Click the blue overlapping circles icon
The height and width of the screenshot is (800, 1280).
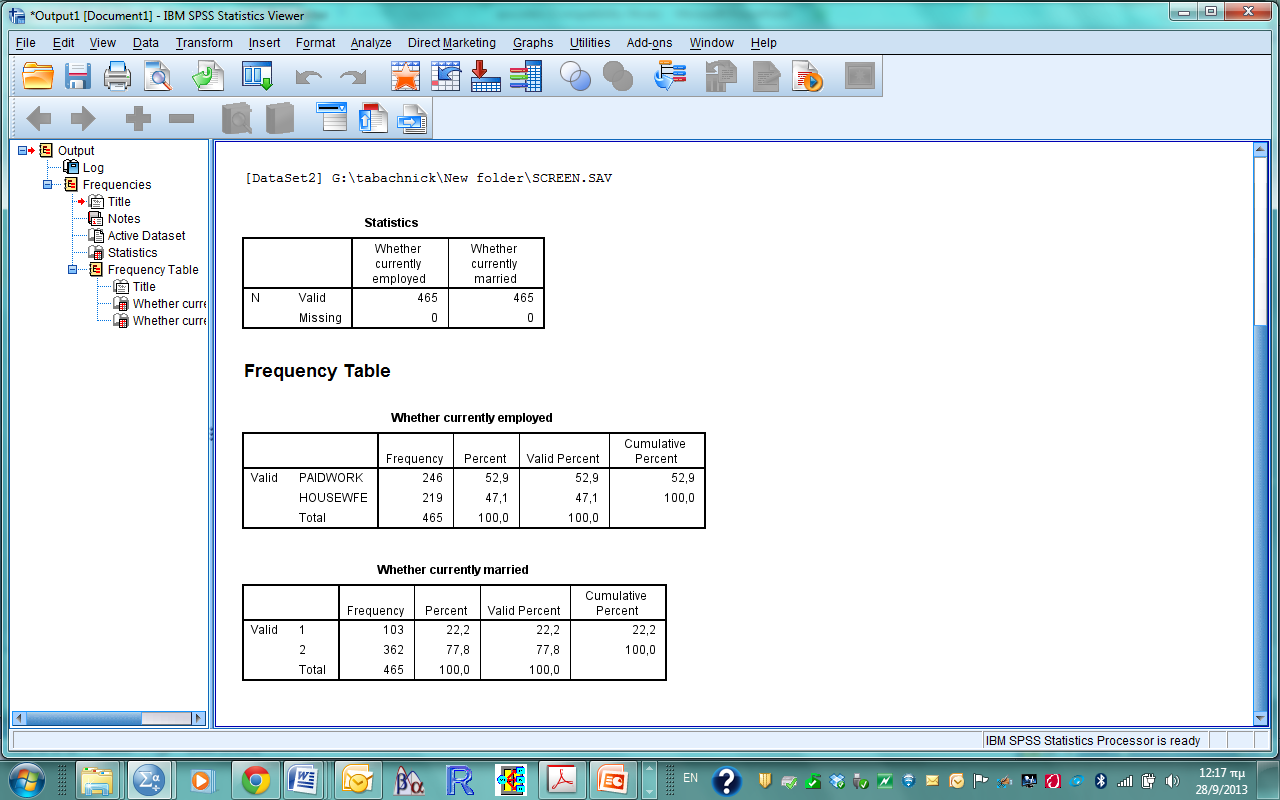tap(575, 76)
